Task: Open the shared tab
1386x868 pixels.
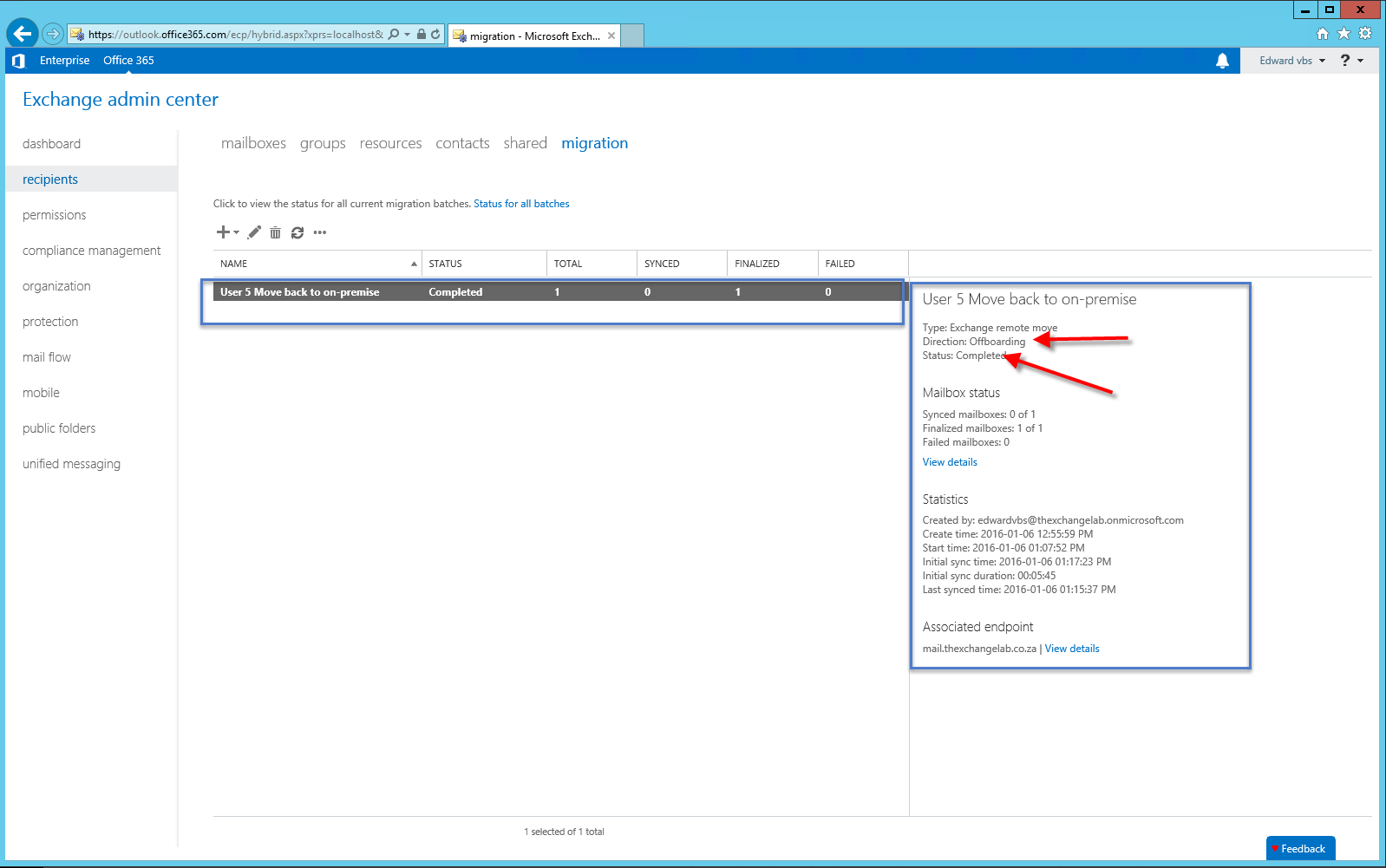Action: [x=525, y=143]
